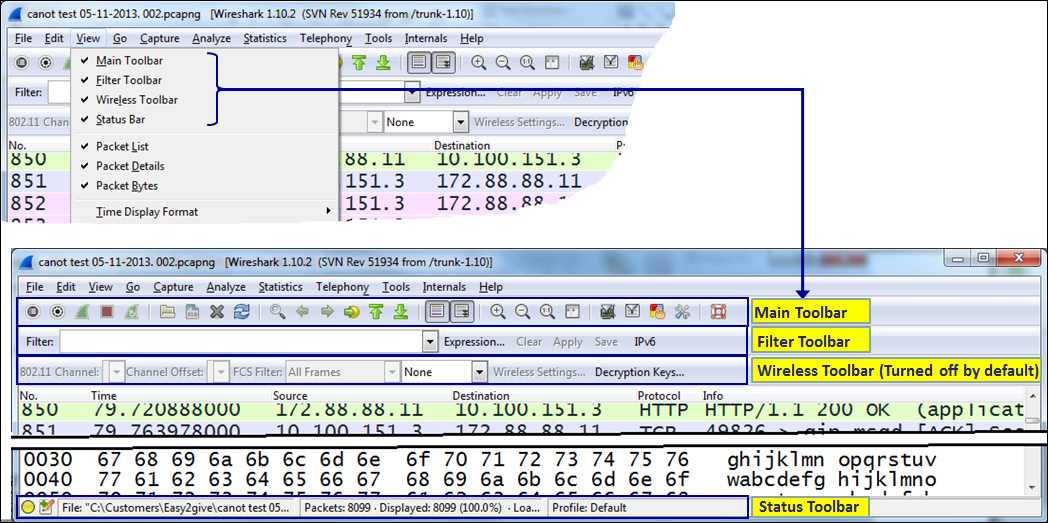Open Help lifebuoy icon in lower window

(718, 311)
